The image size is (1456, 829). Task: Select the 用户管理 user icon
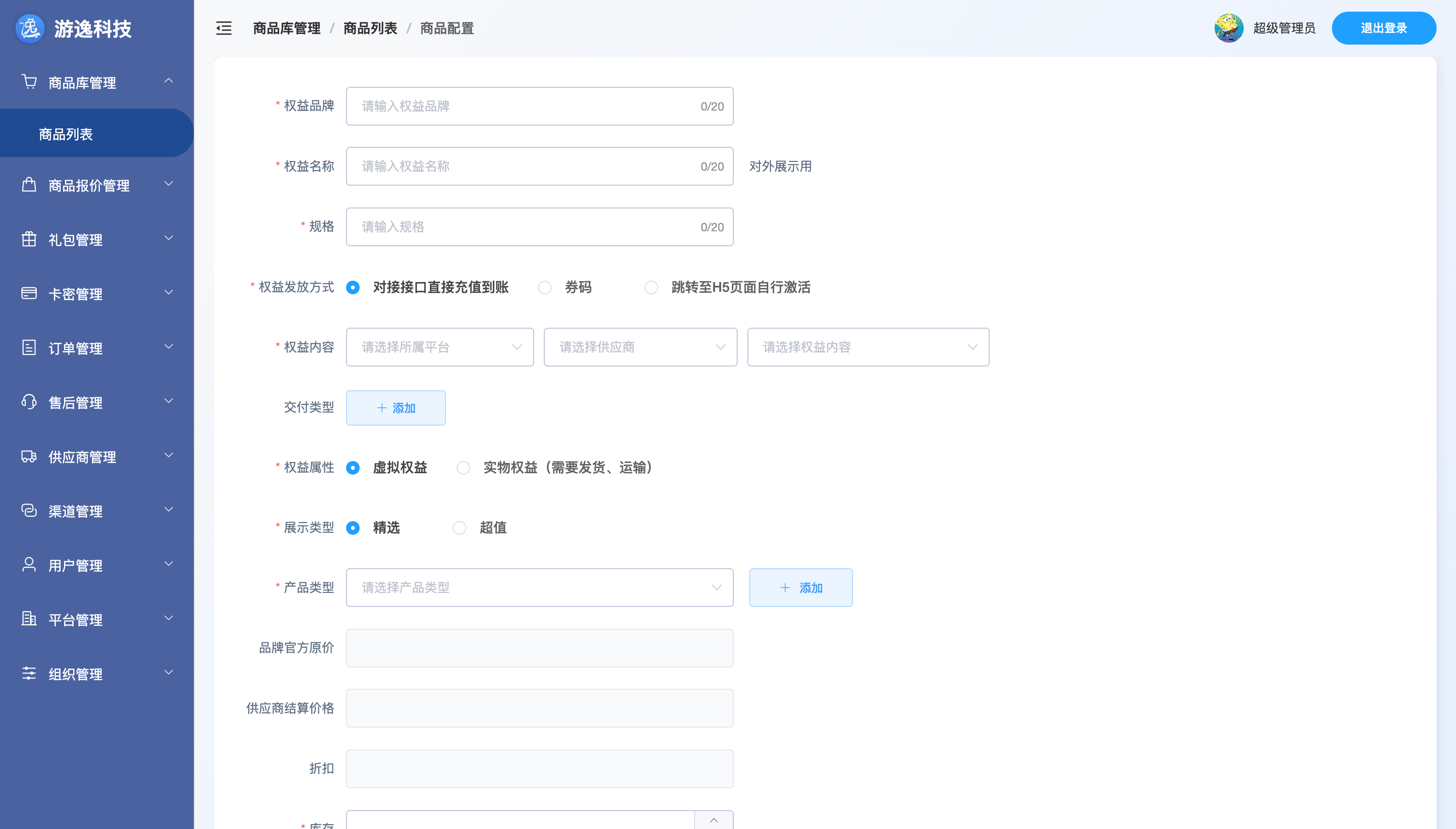pyautogui.click(x=29, y=565)
